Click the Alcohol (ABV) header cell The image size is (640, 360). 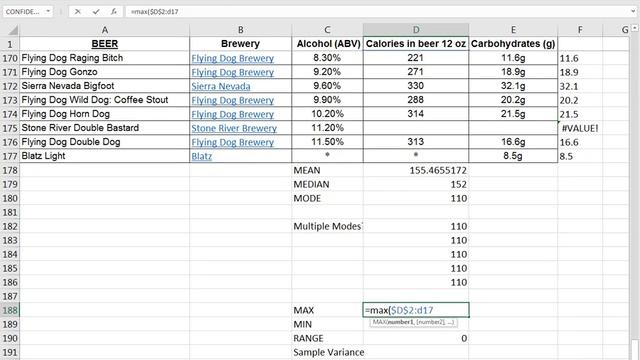327,44
